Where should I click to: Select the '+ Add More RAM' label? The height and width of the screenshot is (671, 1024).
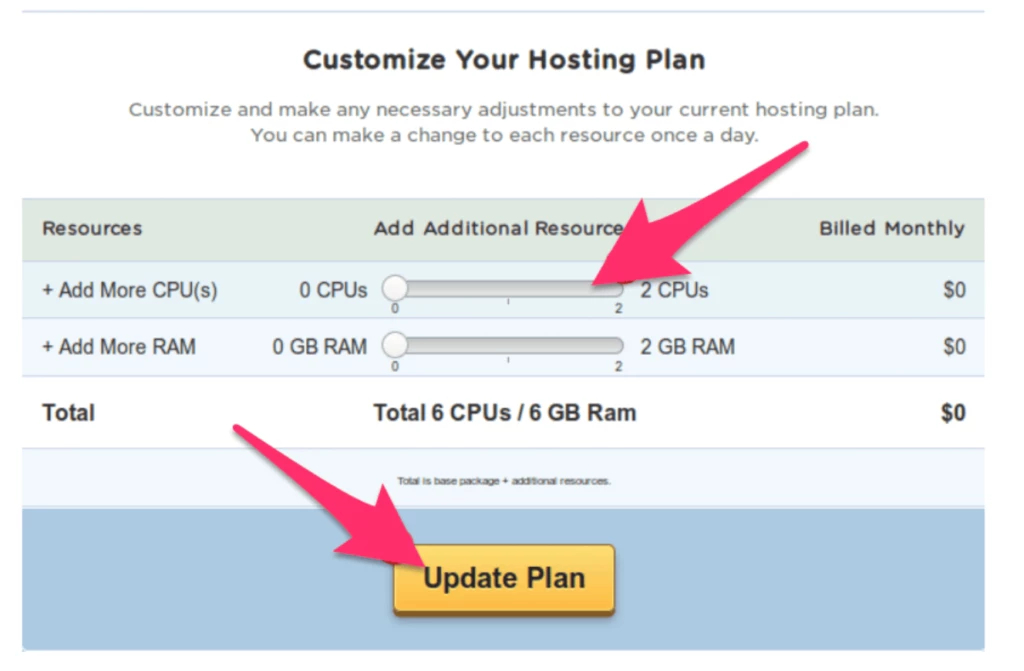(119, 347)
